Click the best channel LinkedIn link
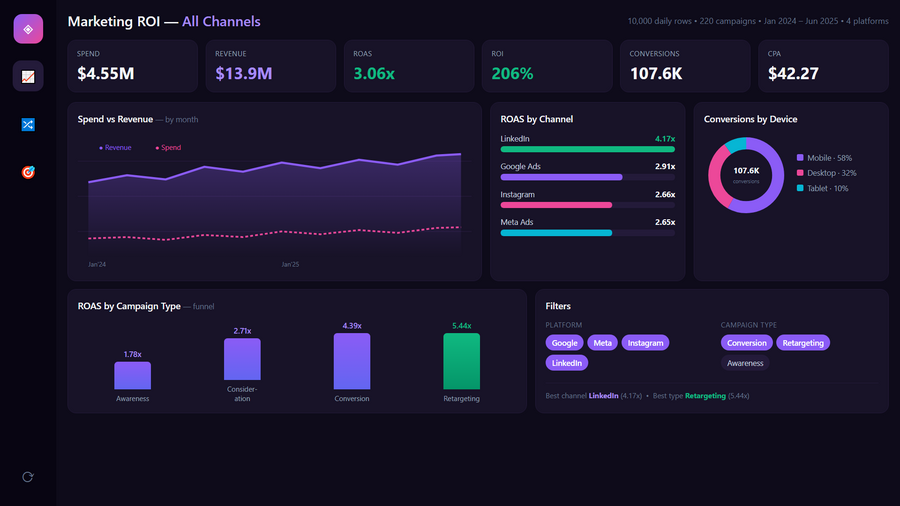Viewport: 900px width, 506px height. click(603, 396)
